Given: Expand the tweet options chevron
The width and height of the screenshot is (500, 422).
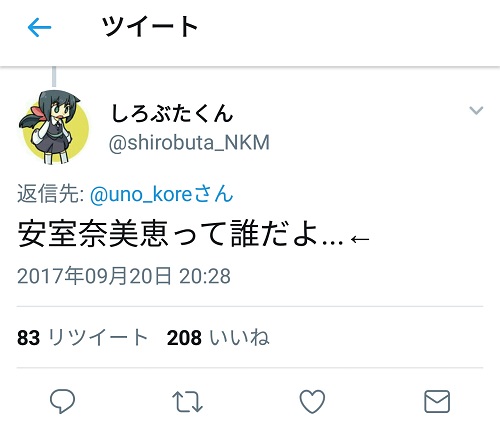Looking at the screenshot, I should point(476,110).
